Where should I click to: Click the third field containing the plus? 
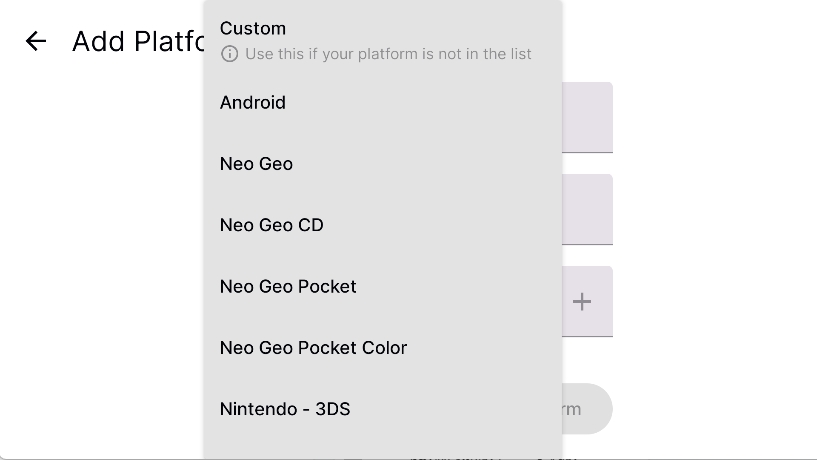[582, 301]
